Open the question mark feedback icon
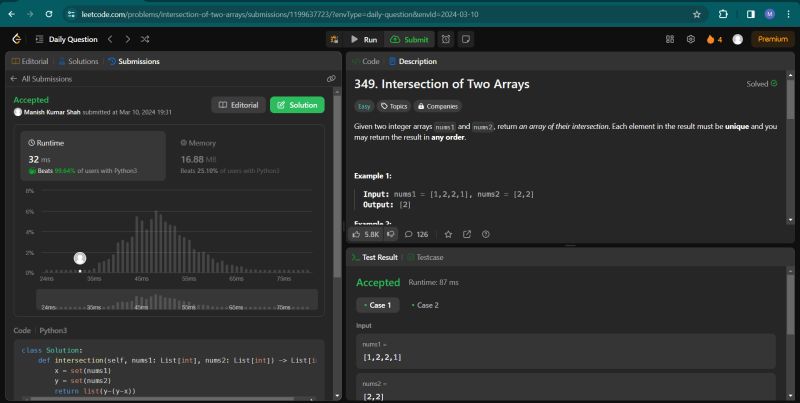 [486, 234]
